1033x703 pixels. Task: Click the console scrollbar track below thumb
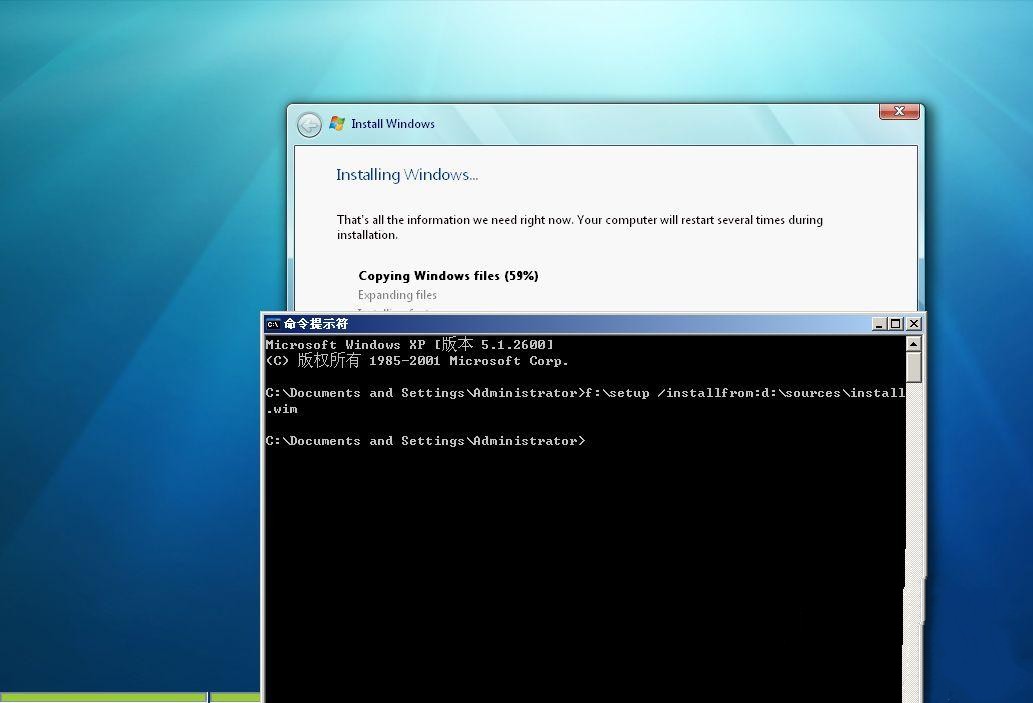click(x=913, y=480)
